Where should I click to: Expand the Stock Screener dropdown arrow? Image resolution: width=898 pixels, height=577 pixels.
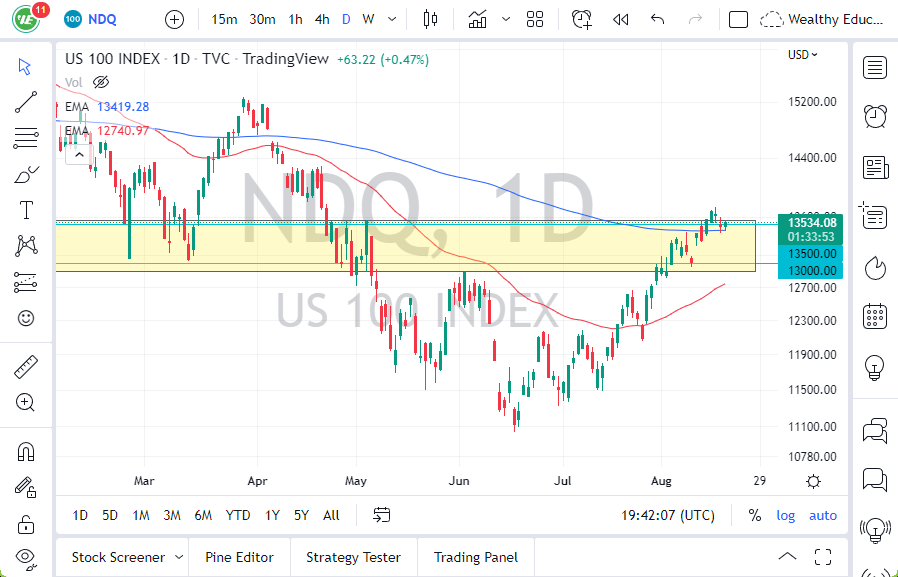coord(179,557)
